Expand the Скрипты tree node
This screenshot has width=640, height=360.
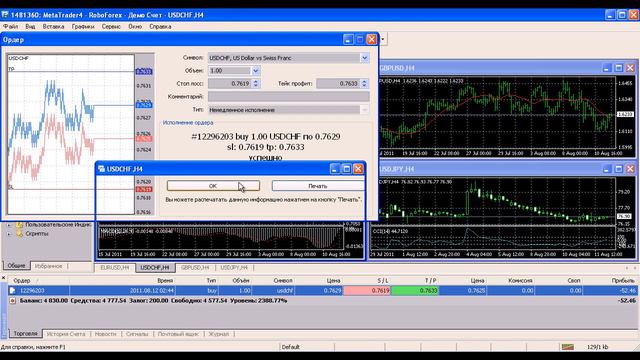pos(9,234)
